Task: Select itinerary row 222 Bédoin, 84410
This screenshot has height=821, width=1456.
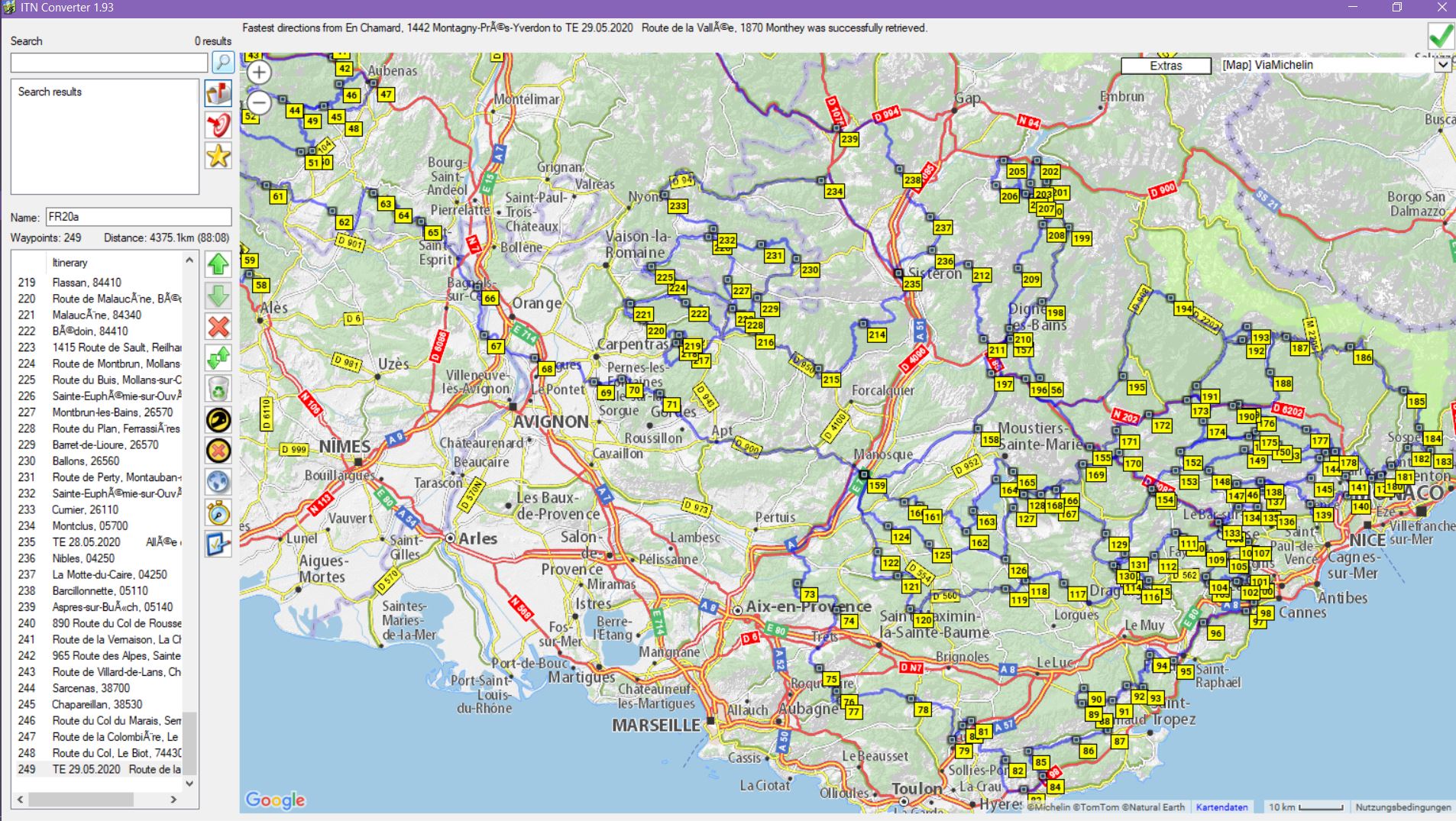Action: click(x=98, y=331)
